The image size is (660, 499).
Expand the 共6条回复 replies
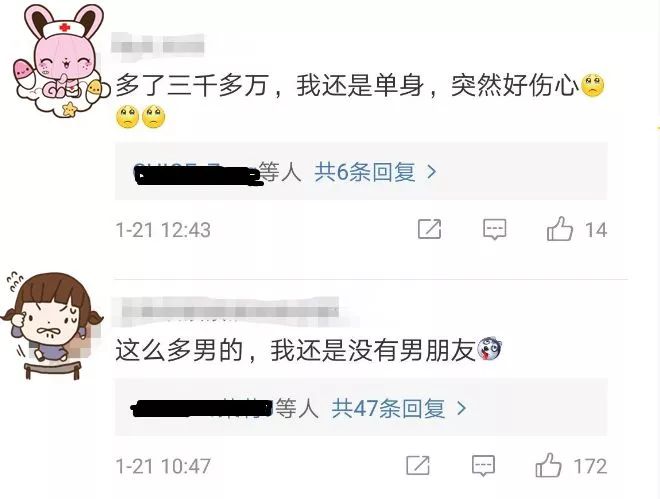[365, 172]
